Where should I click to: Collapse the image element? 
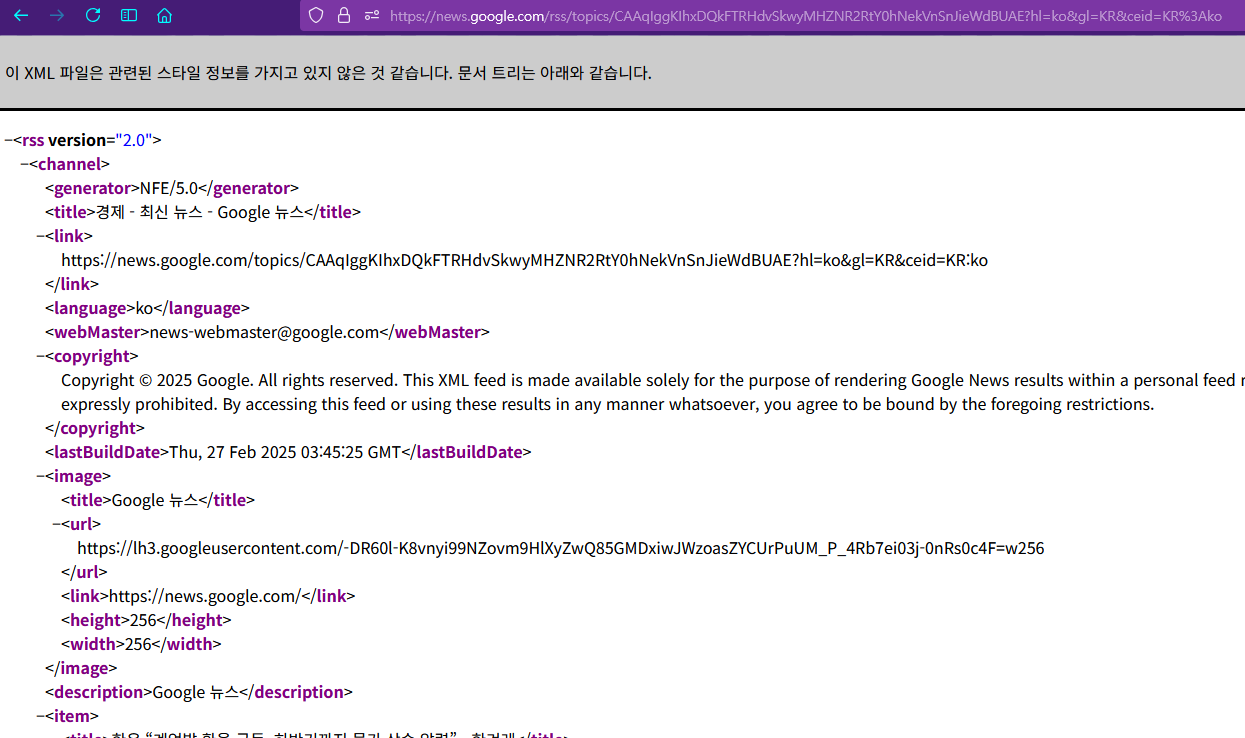[x=40, y=476]
